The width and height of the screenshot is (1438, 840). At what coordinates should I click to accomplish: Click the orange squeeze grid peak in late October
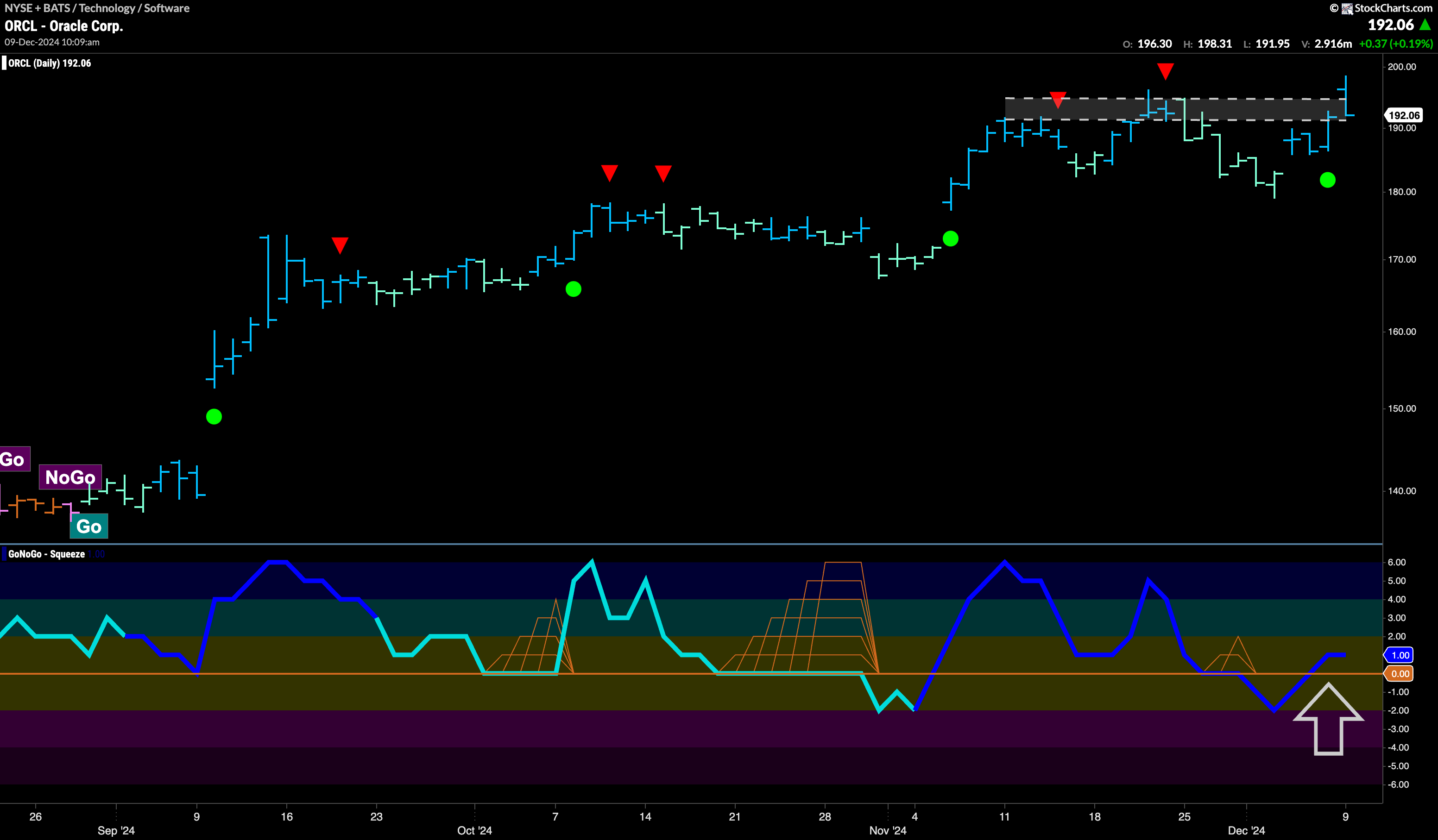[x=843, y=563]
